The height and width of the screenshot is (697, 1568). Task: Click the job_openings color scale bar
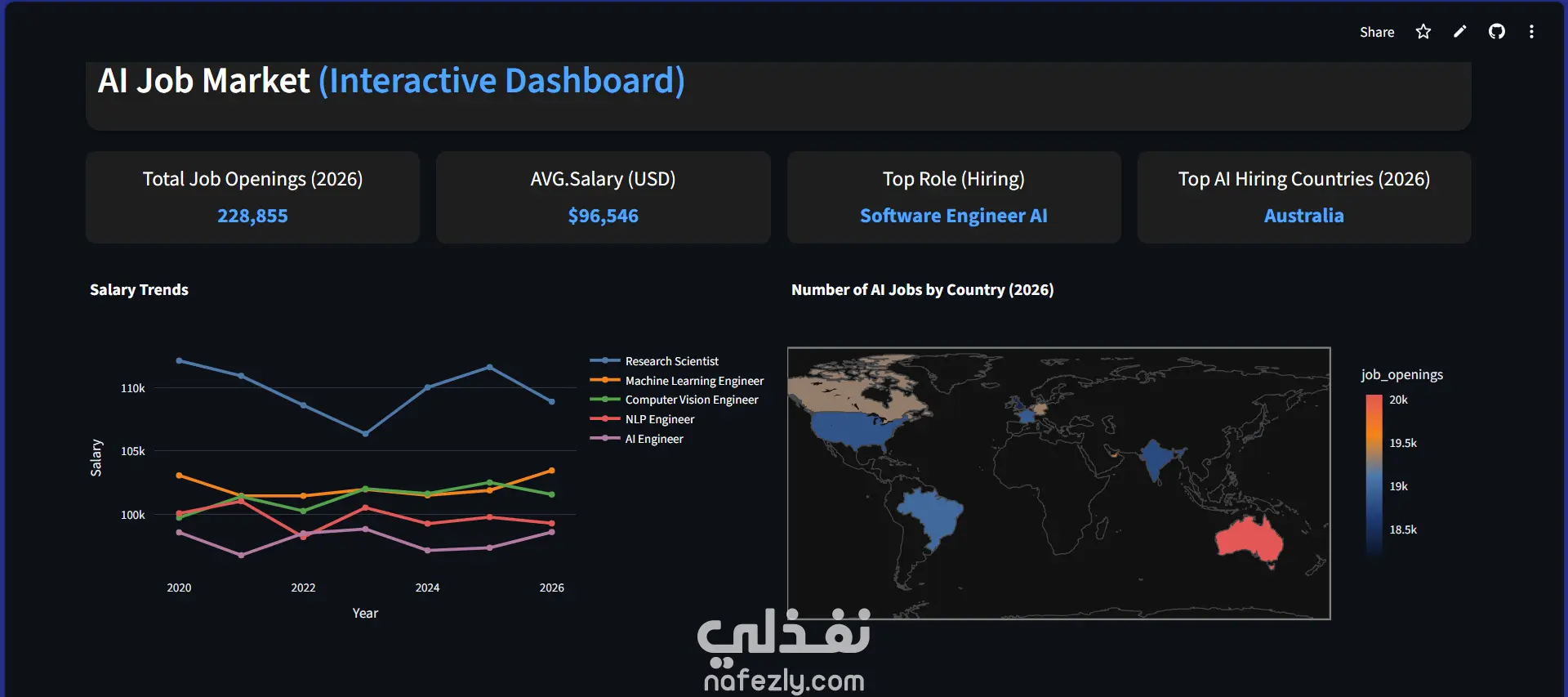[x=1374, y=476]
